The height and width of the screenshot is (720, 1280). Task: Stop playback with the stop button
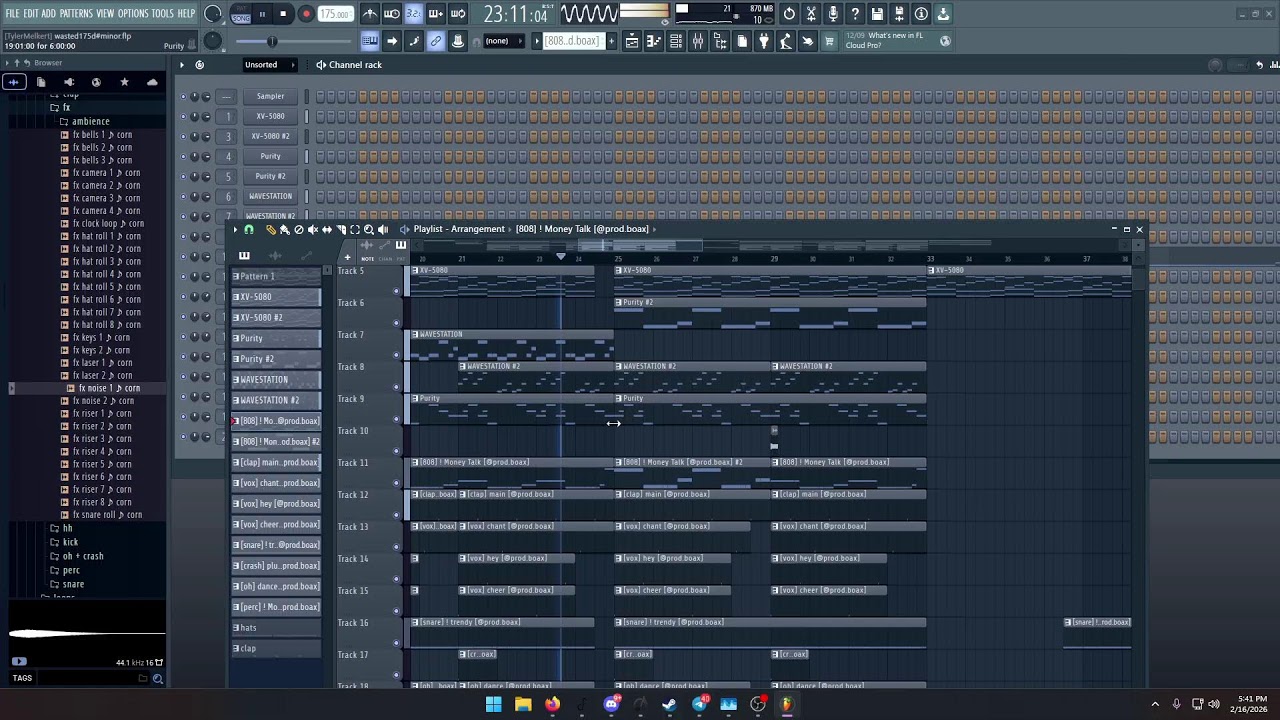283,14
